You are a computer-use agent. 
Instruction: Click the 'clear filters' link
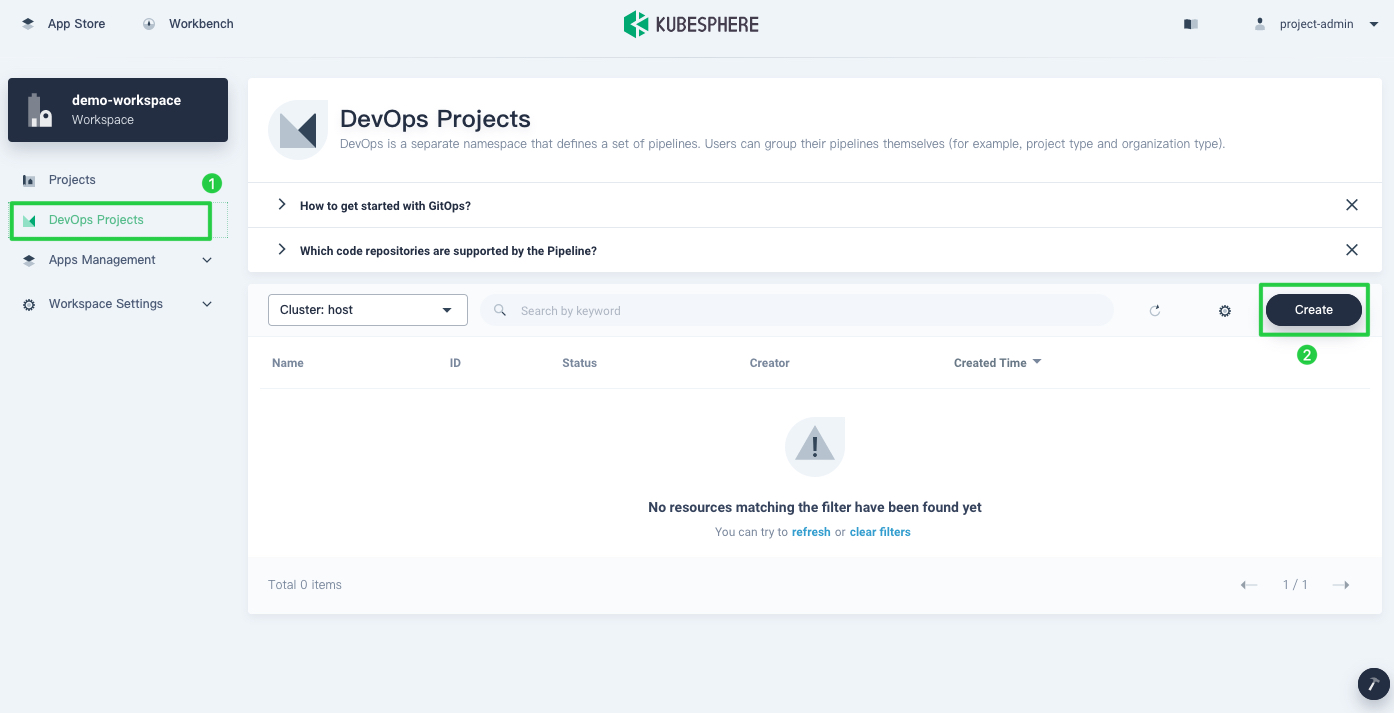880,532
